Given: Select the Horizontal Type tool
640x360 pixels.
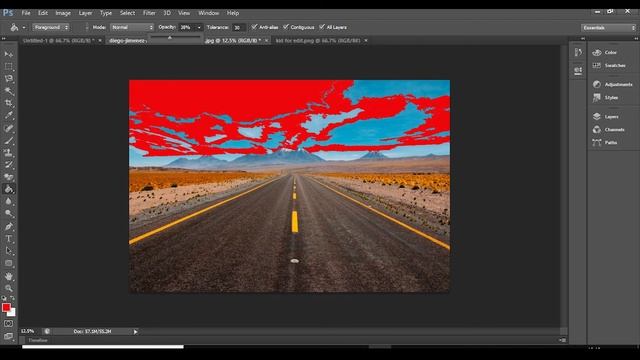Looking at the screenshot, I should (x=9, y=239).
